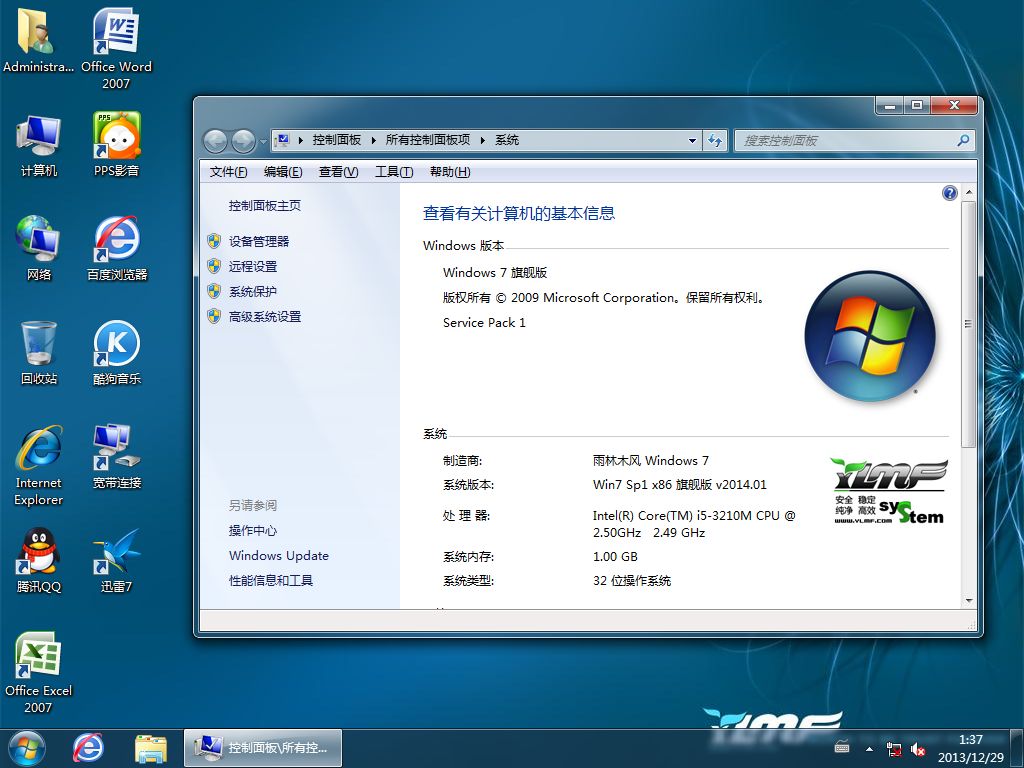Expand breadcrumb arrow after 所有控制面板项
The image size is (1024, 768).
coord(483,140)
